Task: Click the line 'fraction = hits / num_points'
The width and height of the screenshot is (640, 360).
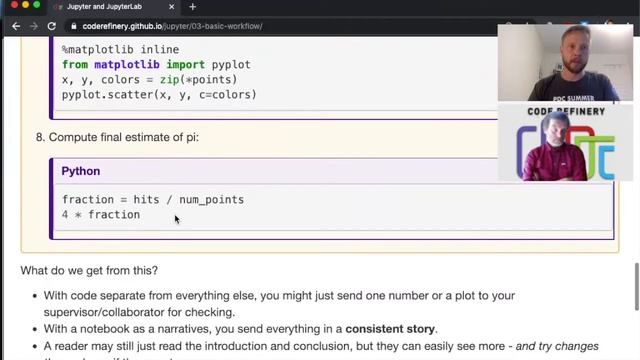Action: coord(153,200)
